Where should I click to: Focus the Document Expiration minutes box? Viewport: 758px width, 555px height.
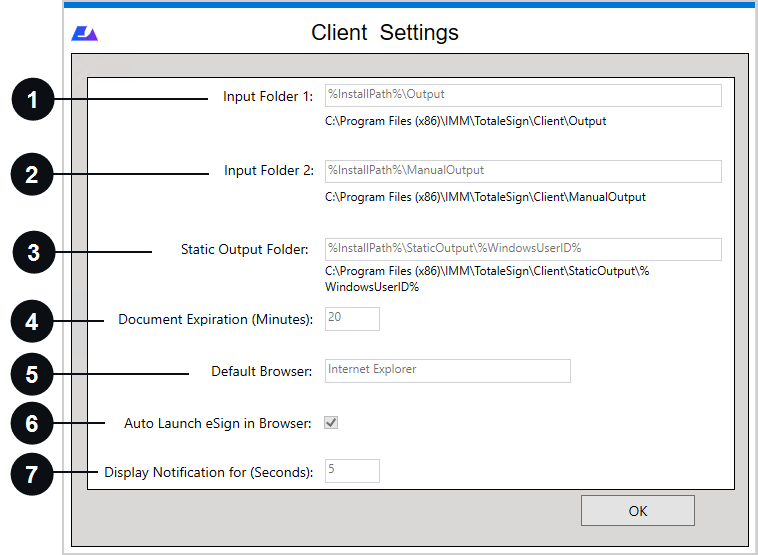coord(352,319)
